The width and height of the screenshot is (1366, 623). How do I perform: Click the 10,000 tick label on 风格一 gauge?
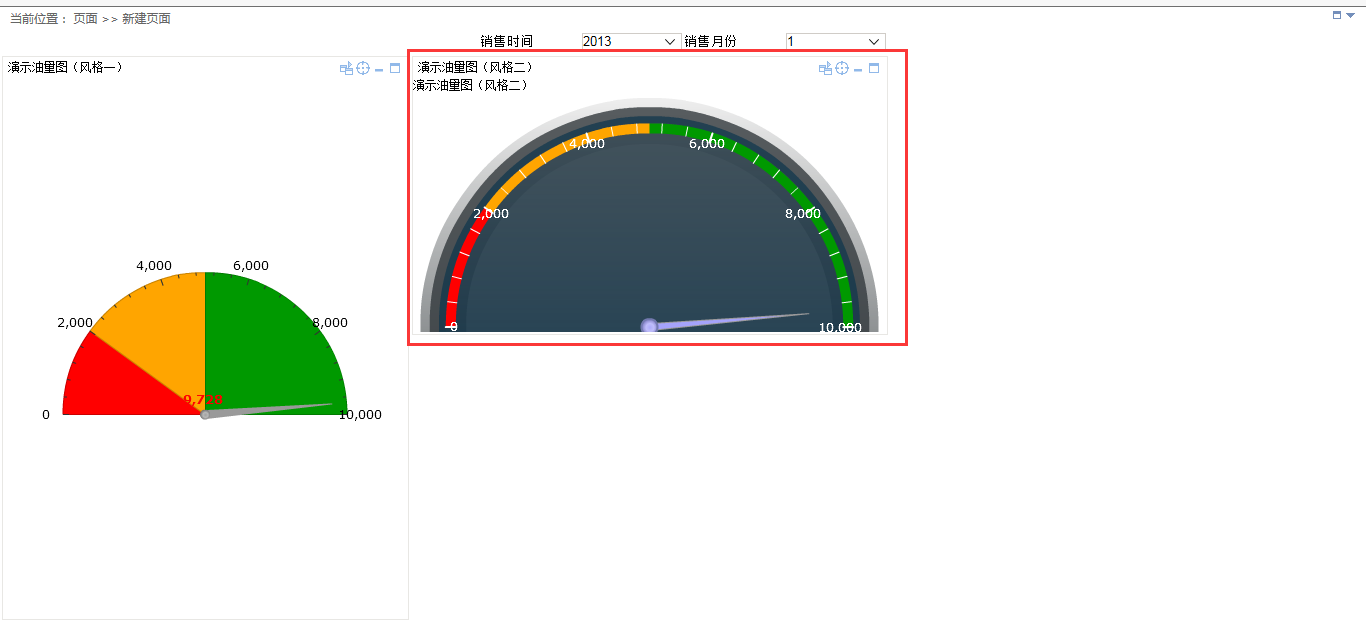point(360,415)
